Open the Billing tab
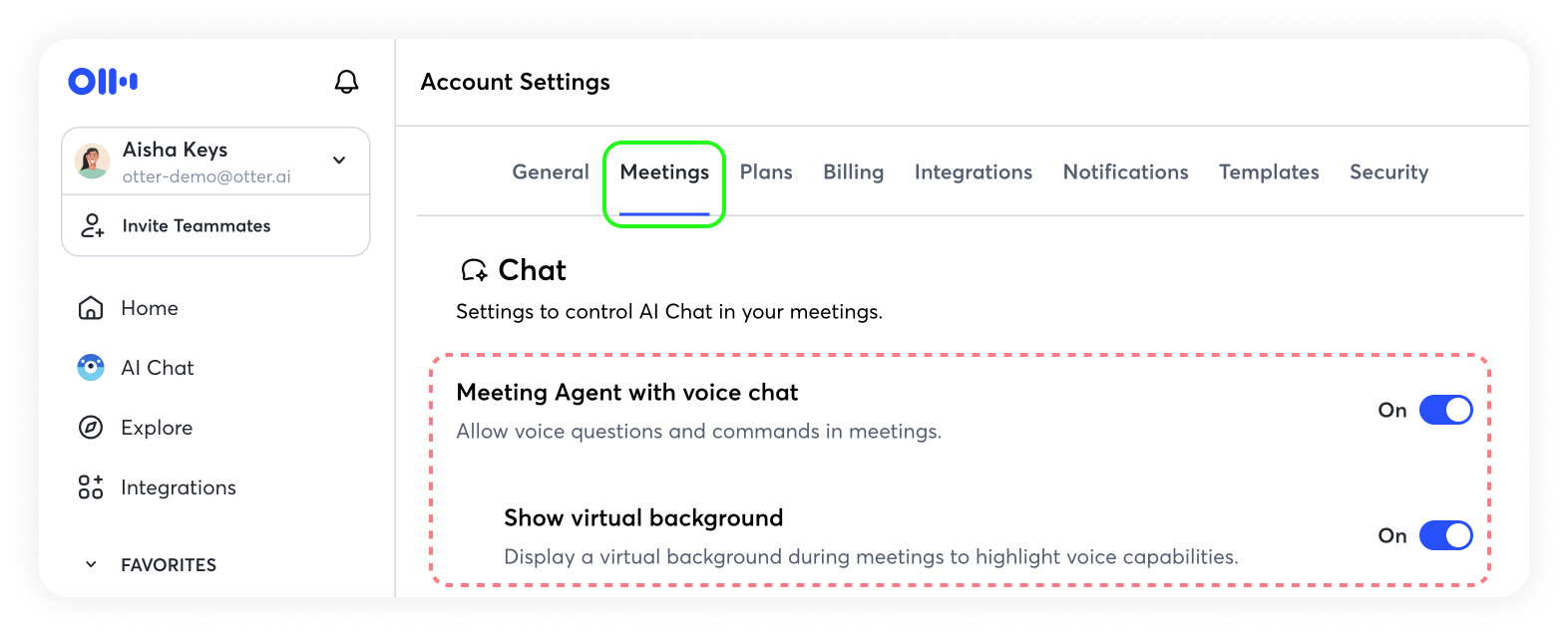 tap(853, 172)
